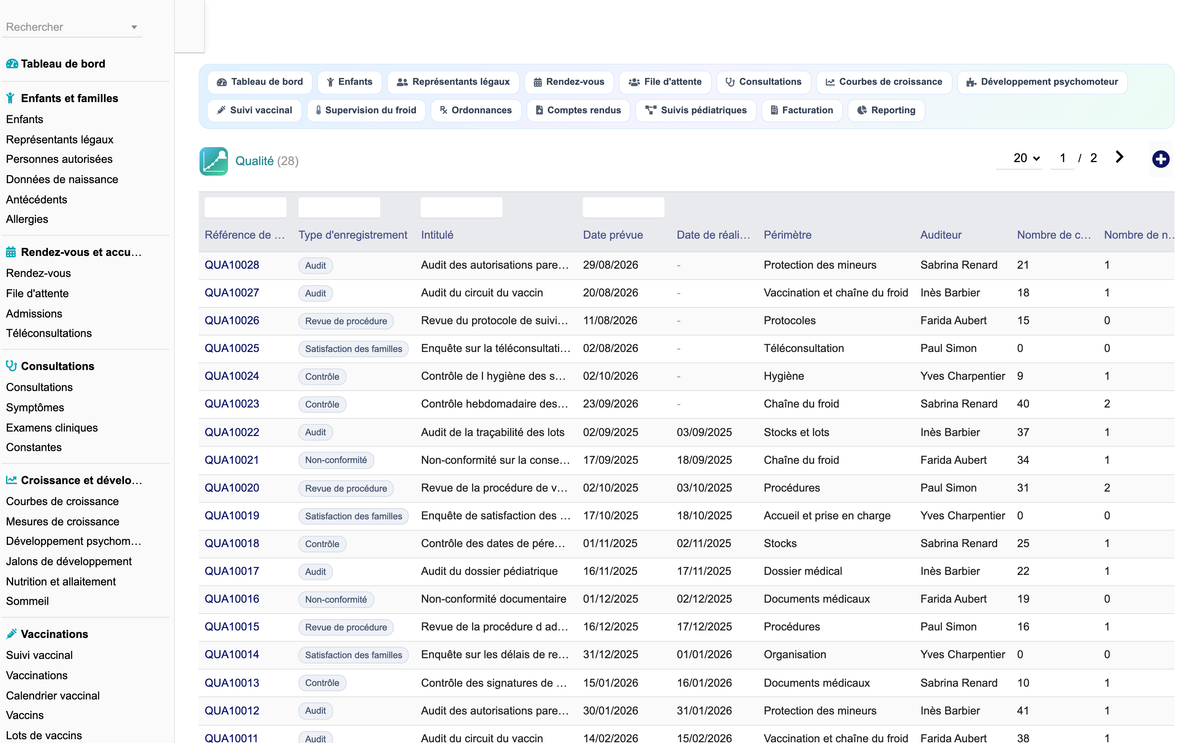
Task: Open record QUA10019
Action: 232,516
